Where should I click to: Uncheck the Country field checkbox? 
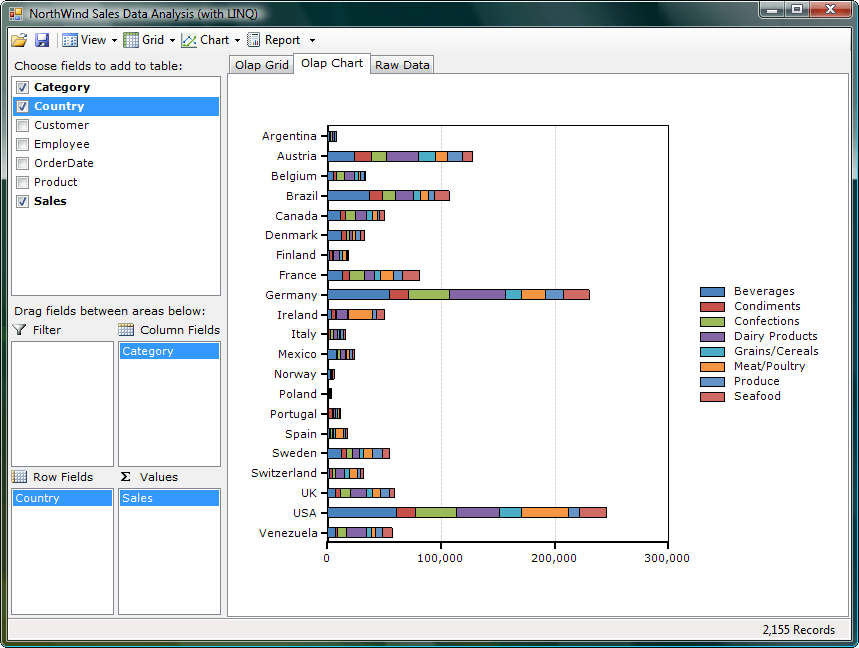22,106
